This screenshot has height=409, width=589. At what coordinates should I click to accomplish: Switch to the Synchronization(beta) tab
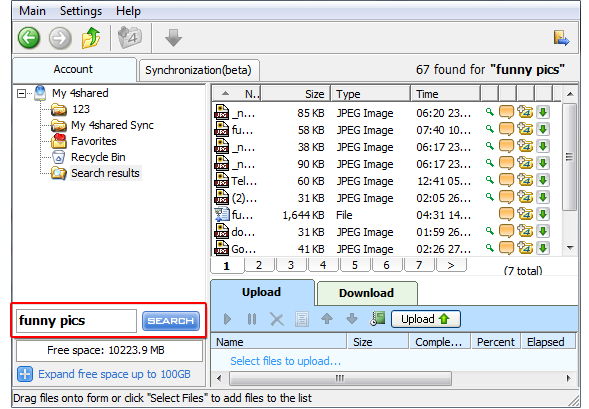[x=198, y=70]
